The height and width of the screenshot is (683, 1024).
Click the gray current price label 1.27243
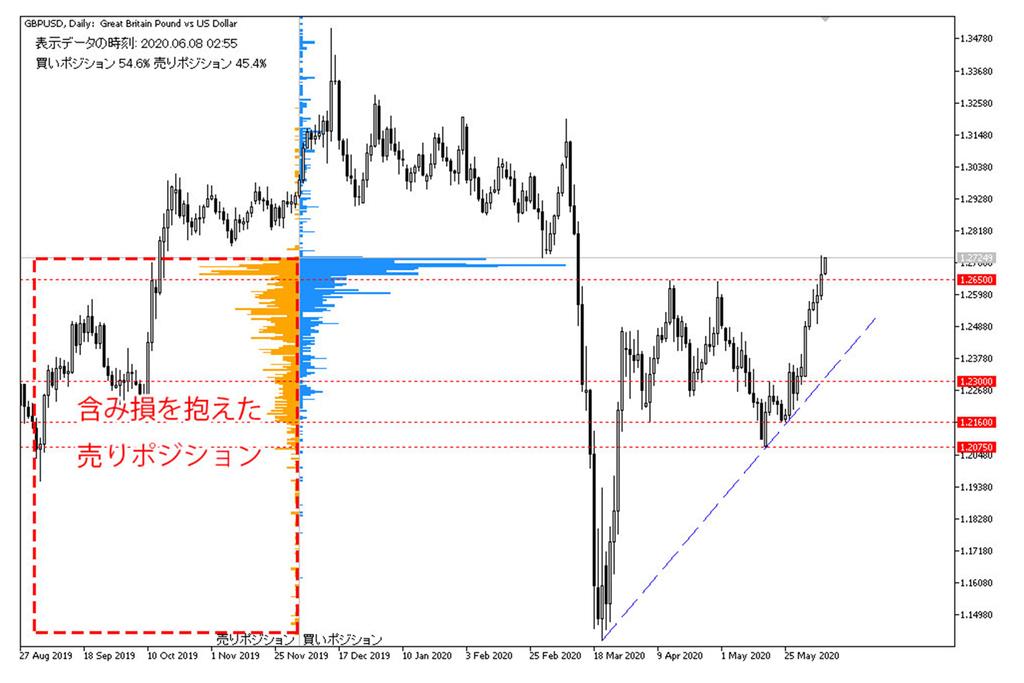(975, 258)
